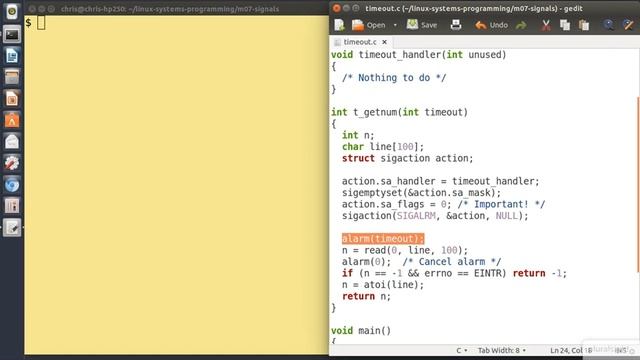Click 'struct sigaction action;' line
Image resolution: width=640 pixels, height=360 pixels.
point(407,158)
